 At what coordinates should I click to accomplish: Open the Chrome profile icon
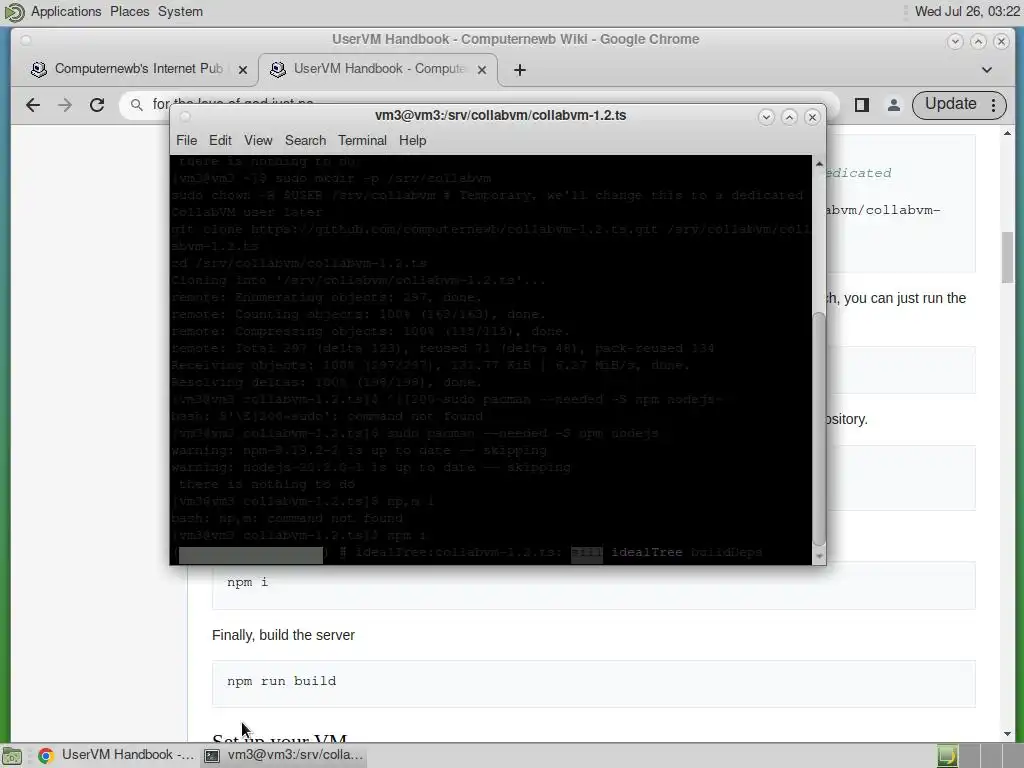893,104
